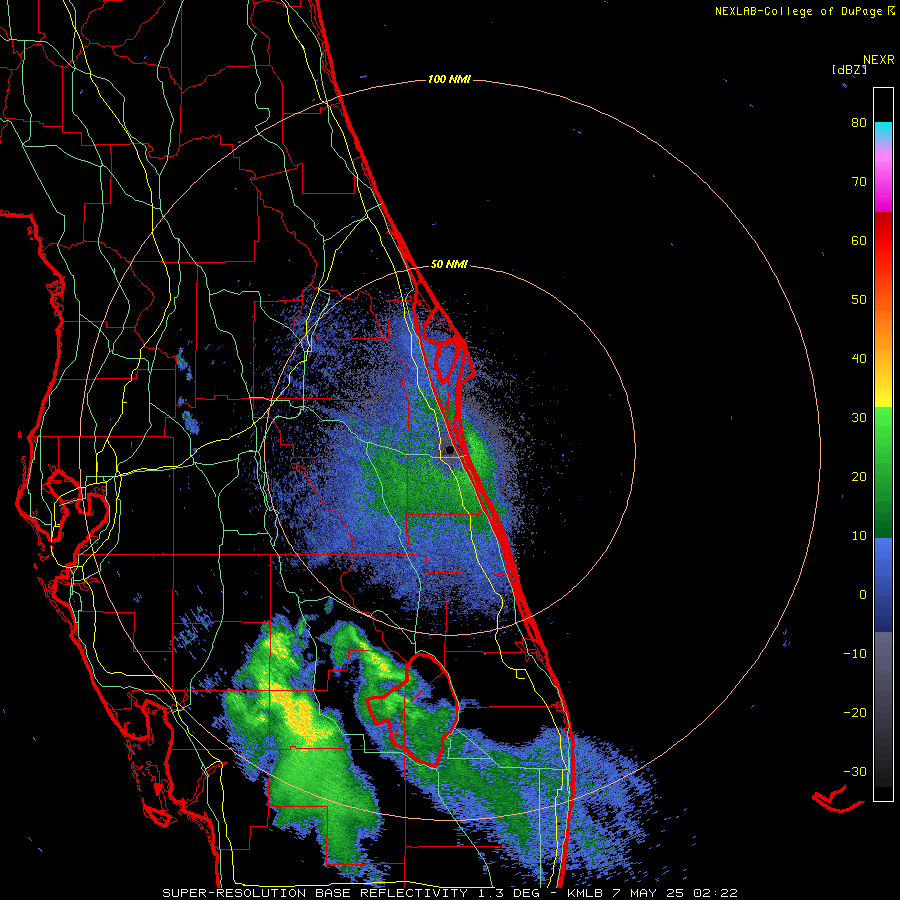
Task: Click the 80 value on the dBZ scale
Action: click(859, 123)
